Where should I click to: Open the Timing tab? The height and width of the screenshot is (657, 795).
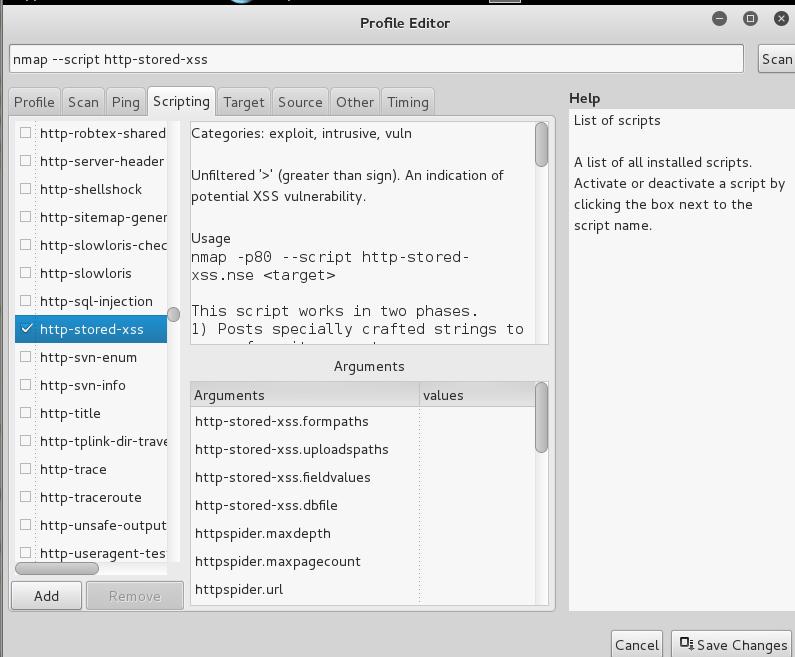pyautogui.click(x=408, y=102)
